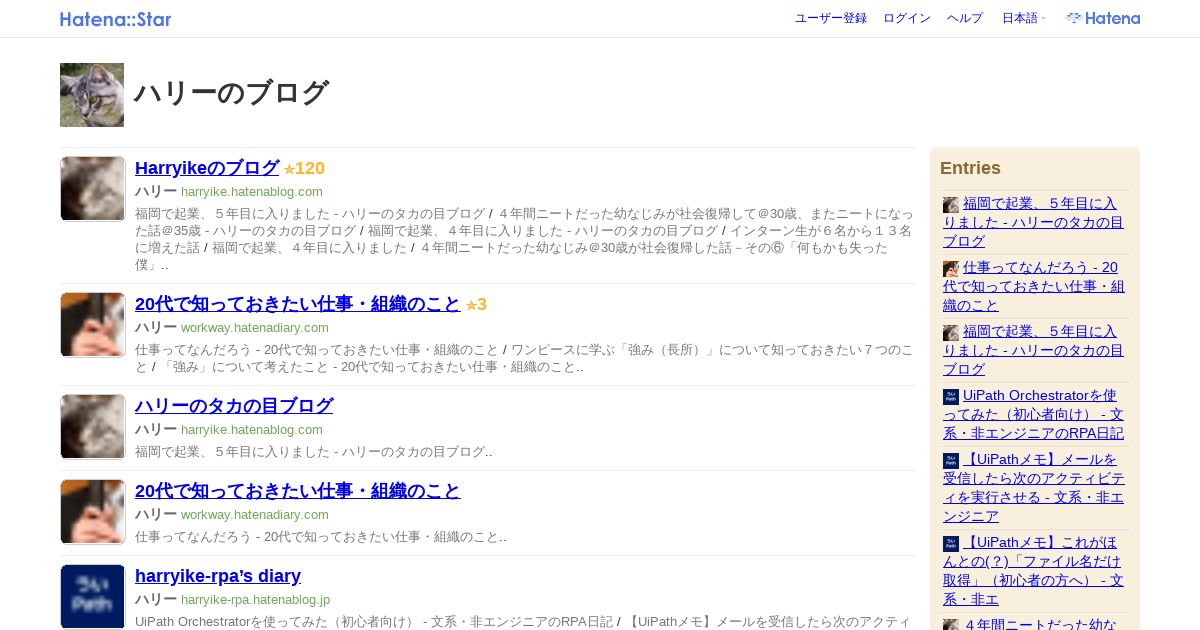Click the favicon of the second sidebar 福岡で起業 entry

(x=951, y=333)
